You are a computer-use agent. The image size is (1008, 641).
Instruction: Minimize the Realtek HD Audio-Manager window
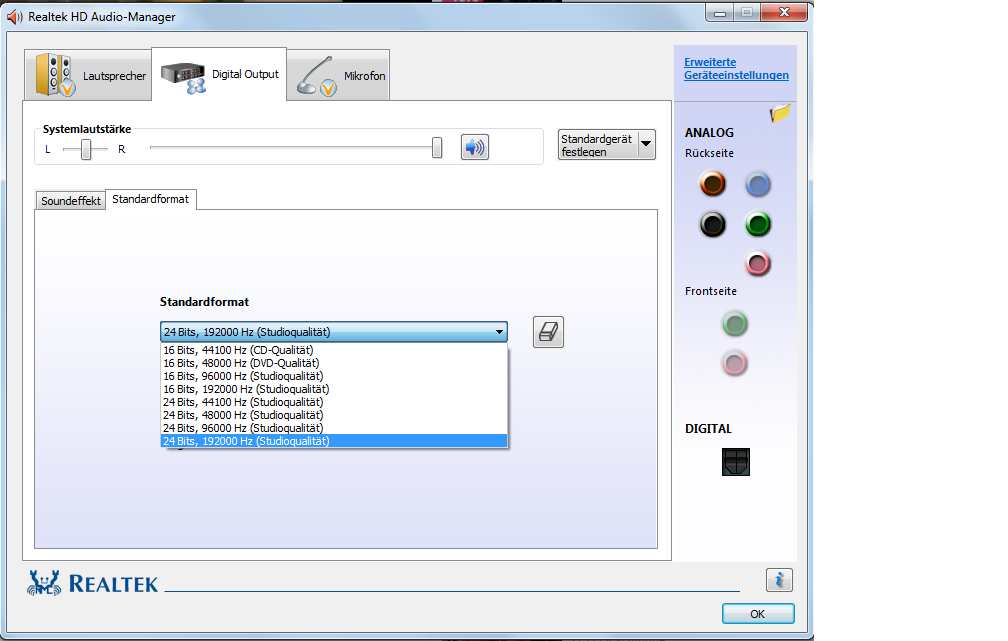pyautogui.click(x=720, y=12)
